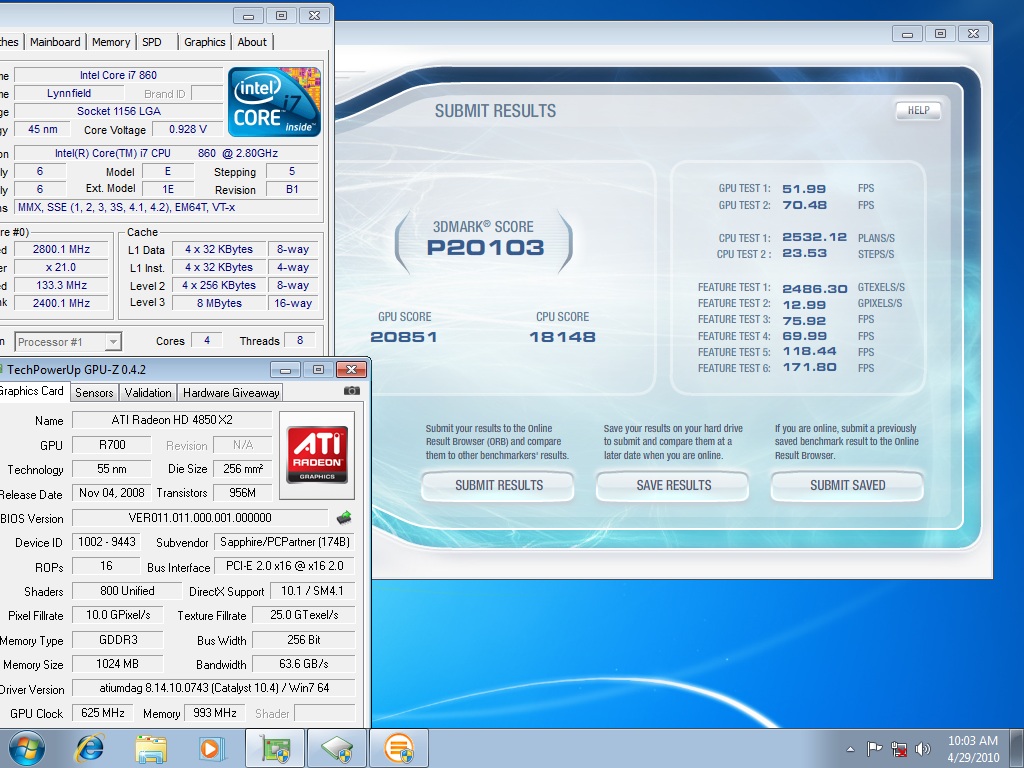Click the save BIOS chip icon
This screenshot has width=1024, height=768.
344,518
